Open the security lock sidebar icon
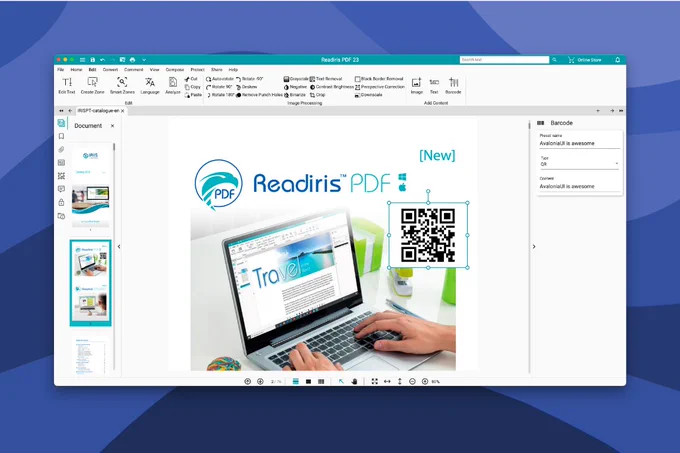The image size is (680, 453). [61, 202]
